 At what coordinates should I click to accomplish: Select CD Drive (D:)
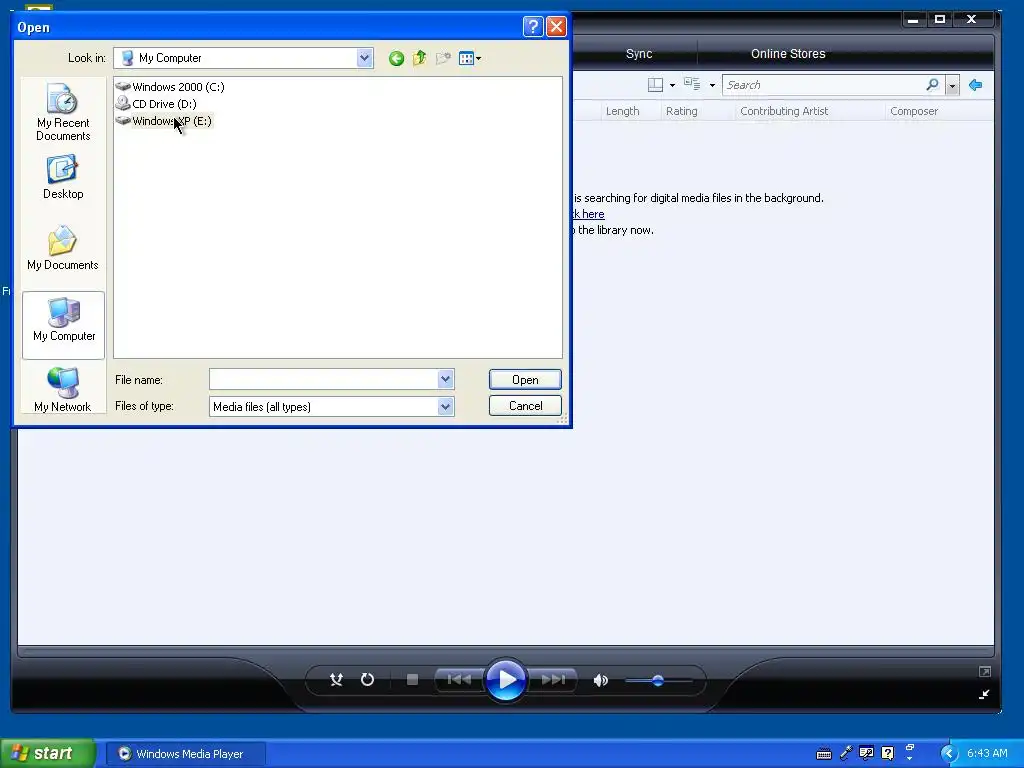tap(156, 104)
